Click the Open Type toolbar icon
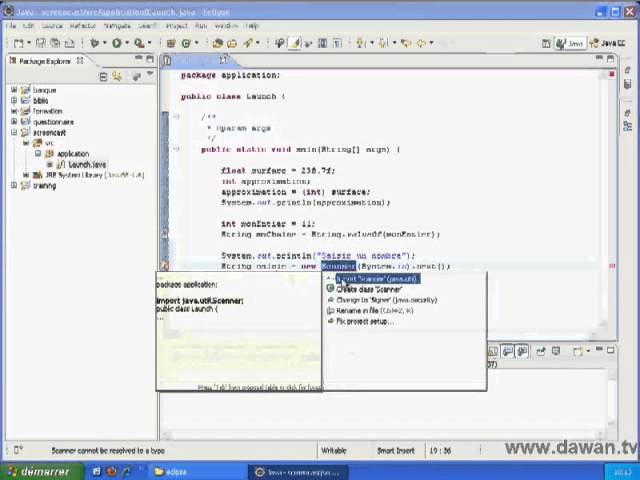Screen dimensions: 640x480 (x=218, y=43)
